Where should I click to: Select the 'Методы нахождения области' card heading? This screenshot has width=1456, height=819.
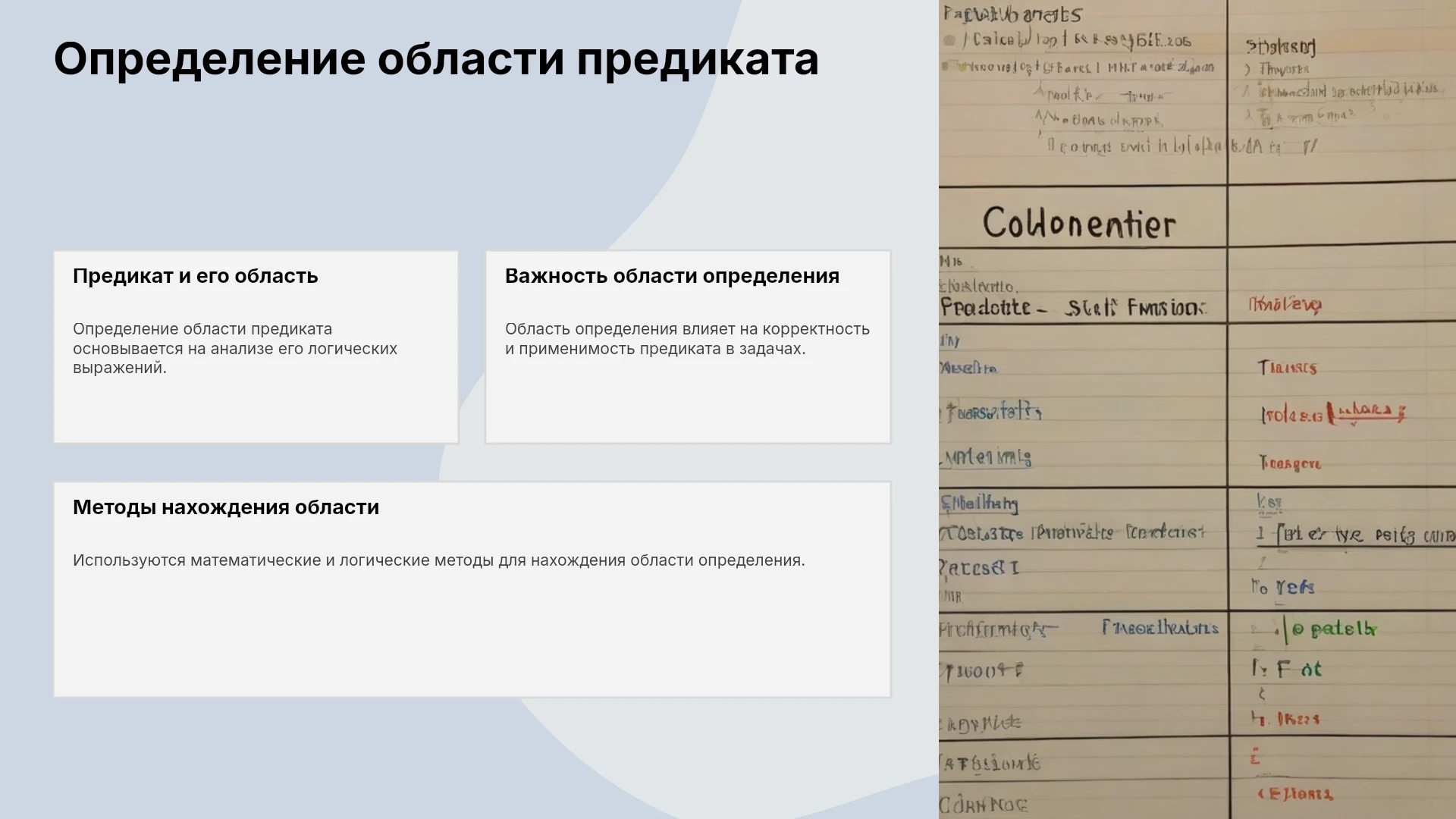pos(226,507)
